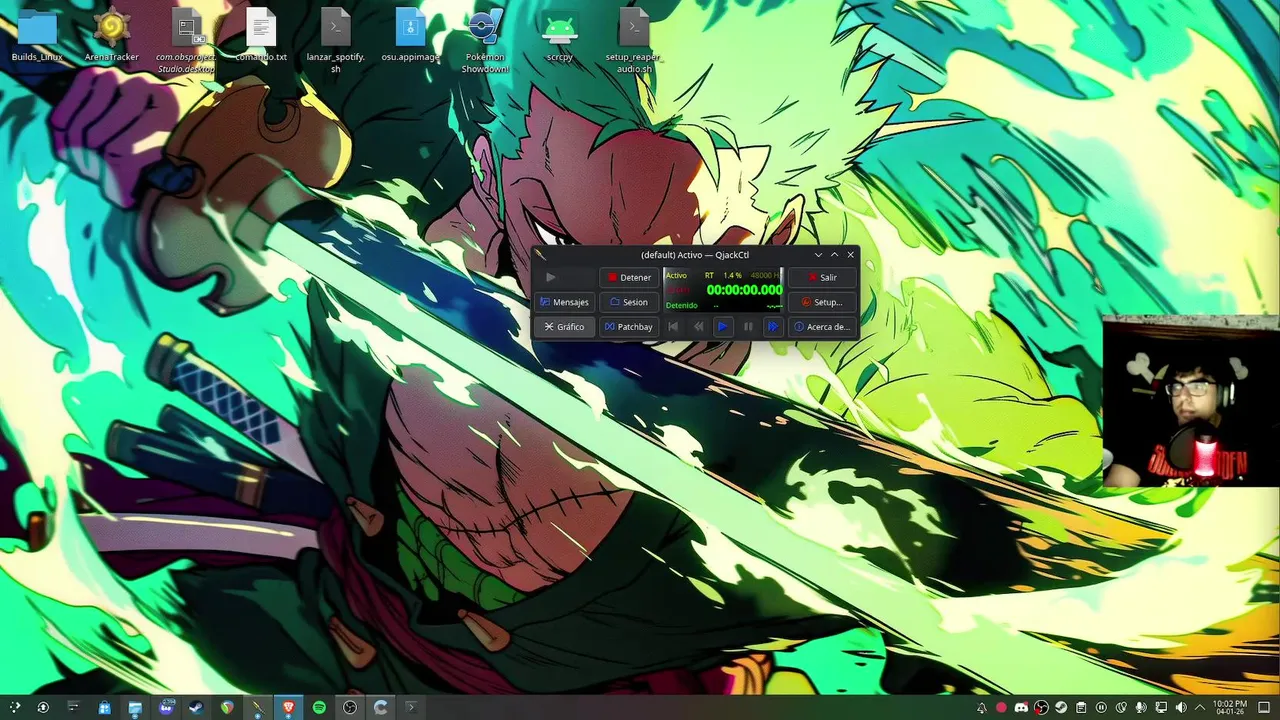
Task: Click the show desktop button
Action: 1266,708
